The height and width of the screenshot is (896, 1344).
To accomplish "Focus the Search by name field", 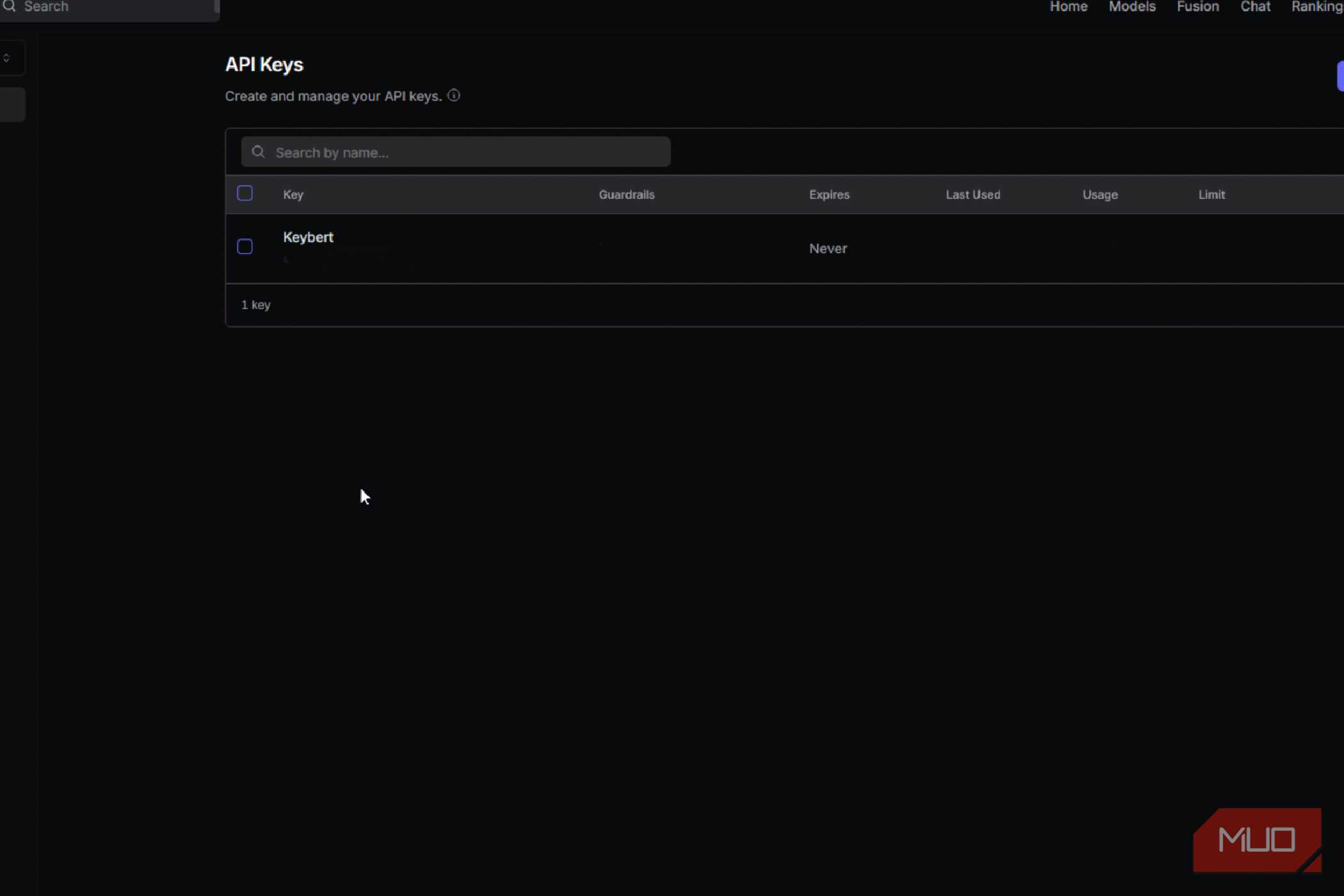I will (456, 152).
